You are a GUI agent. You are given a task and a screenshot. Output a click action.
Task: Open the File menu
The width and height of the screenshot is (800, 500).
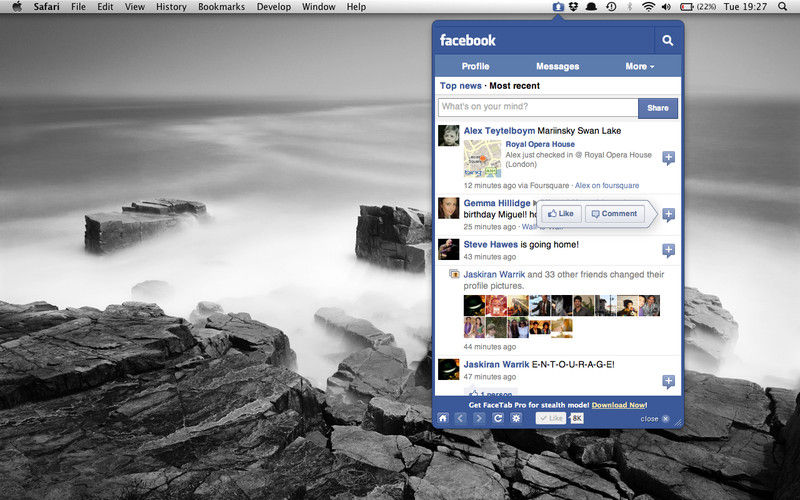[78, 7]
